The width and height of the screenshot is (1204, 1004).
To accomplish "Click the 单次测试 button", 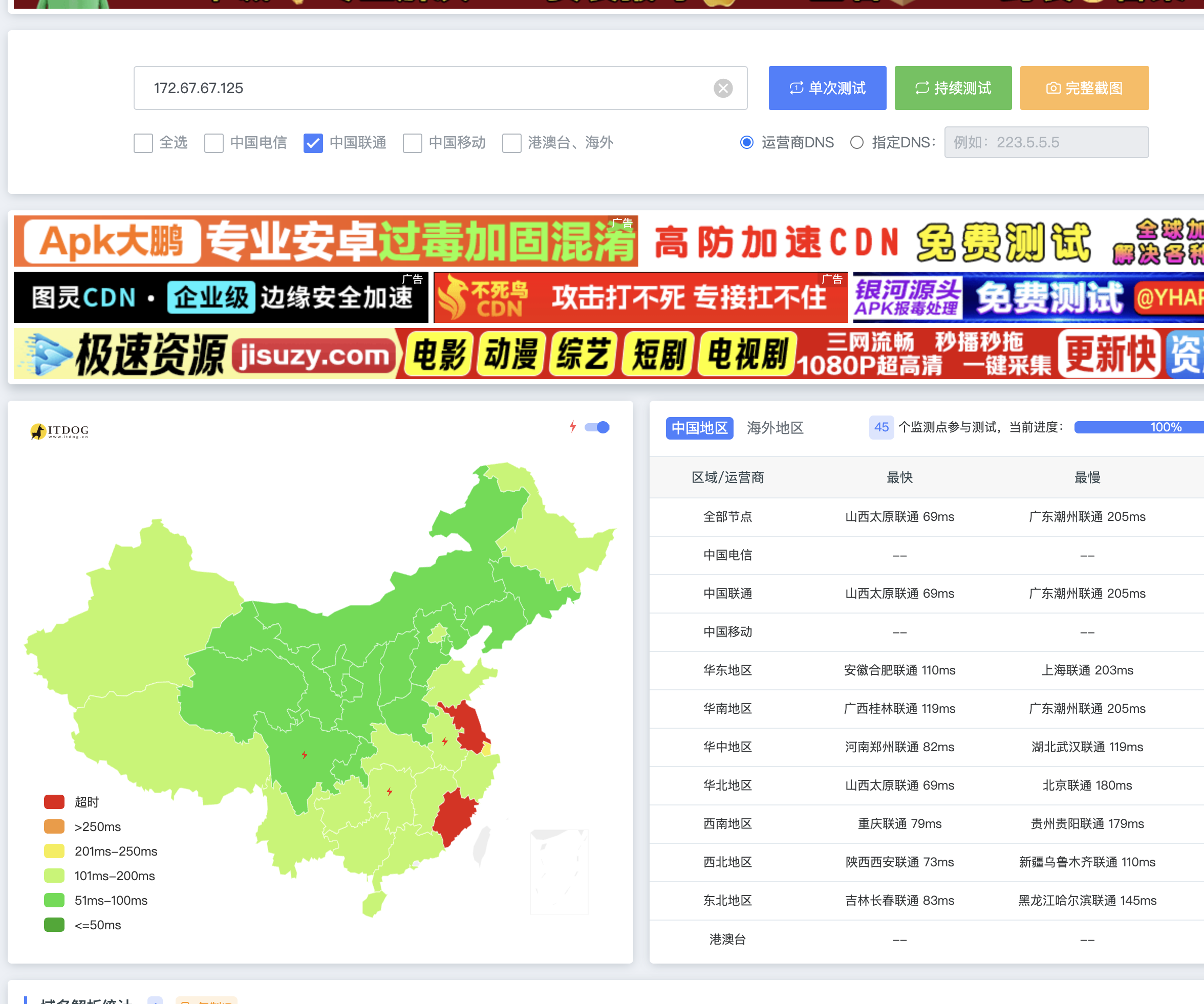I will pos(827,88).
